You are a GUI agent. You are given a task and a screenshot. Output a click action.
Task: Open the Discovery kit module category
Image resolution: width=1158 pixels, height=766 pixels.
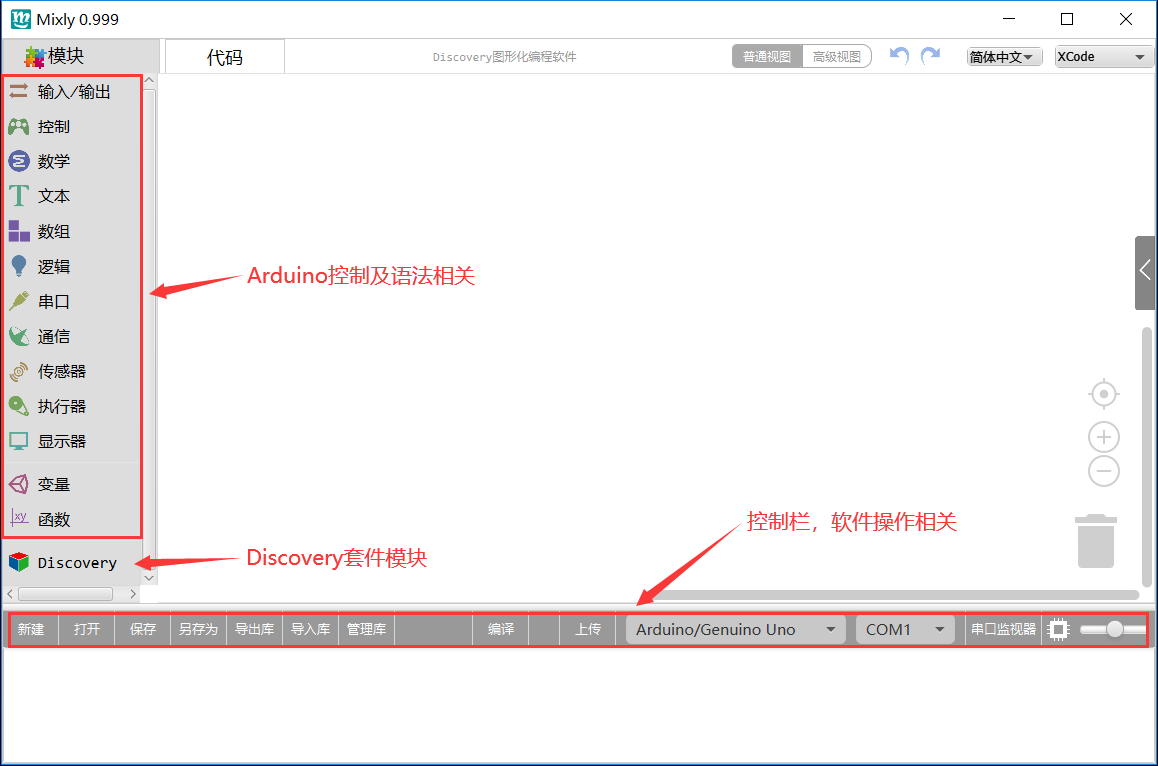72,563
